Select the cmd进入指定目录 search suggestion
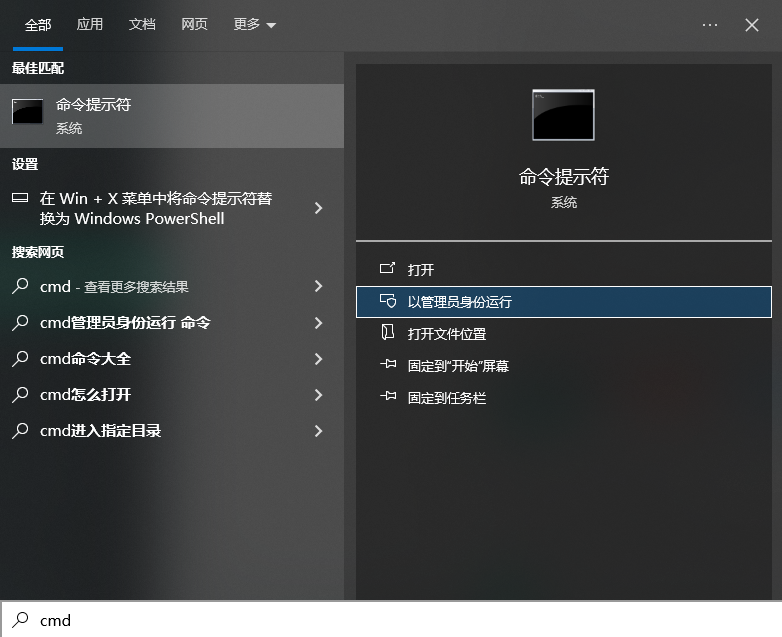Viewport: 782px width, 637px height. [x=100, y=431]
